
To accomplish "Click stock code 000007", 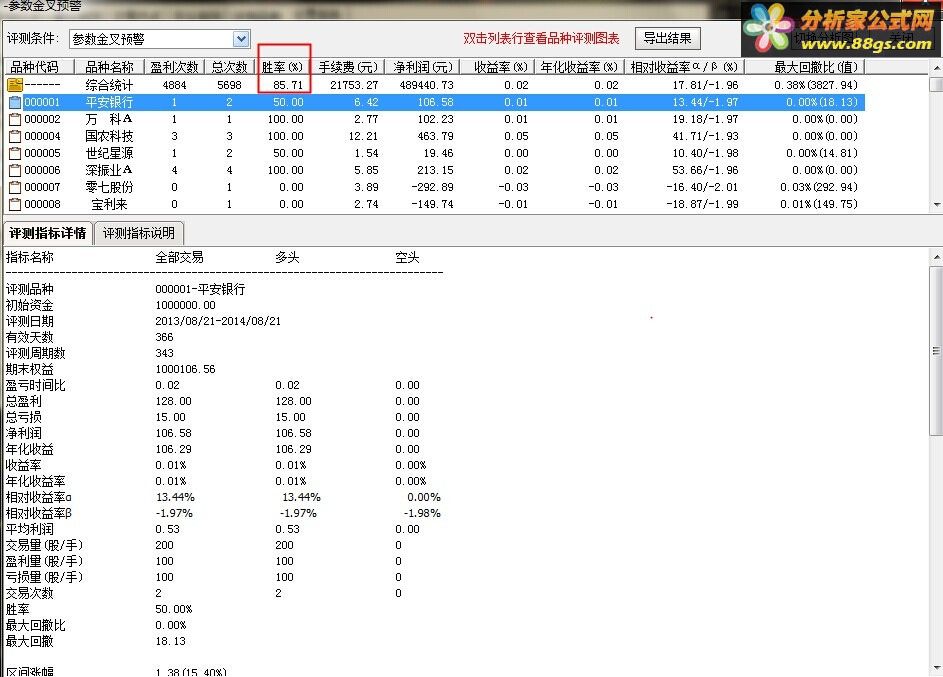I will (42, 187).
